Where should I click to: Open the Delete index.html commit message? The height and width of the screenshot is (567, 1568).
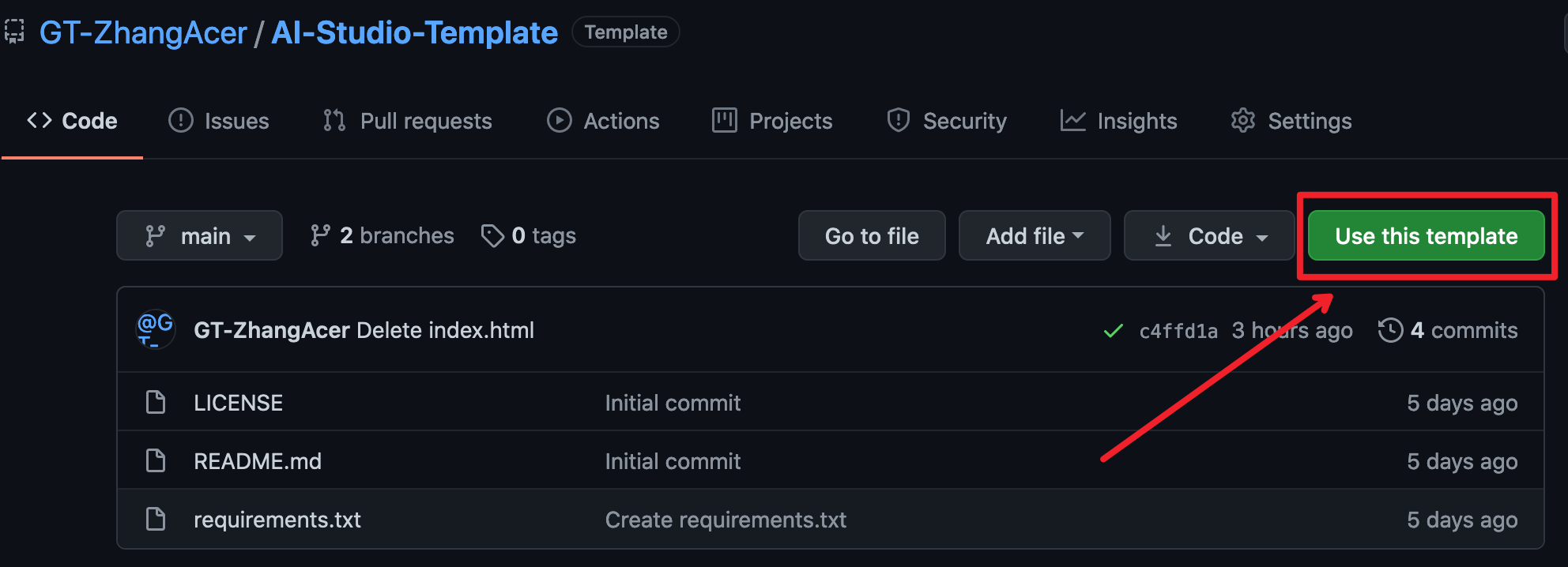click(446, 330)
